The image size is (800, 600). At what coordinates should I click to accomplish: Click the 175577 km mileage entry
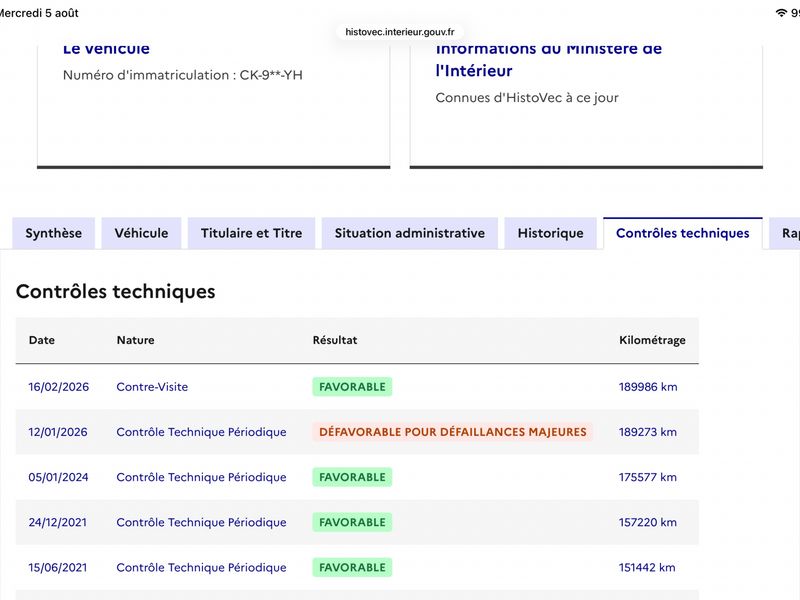pyautogui.click(x=647, y=477)
